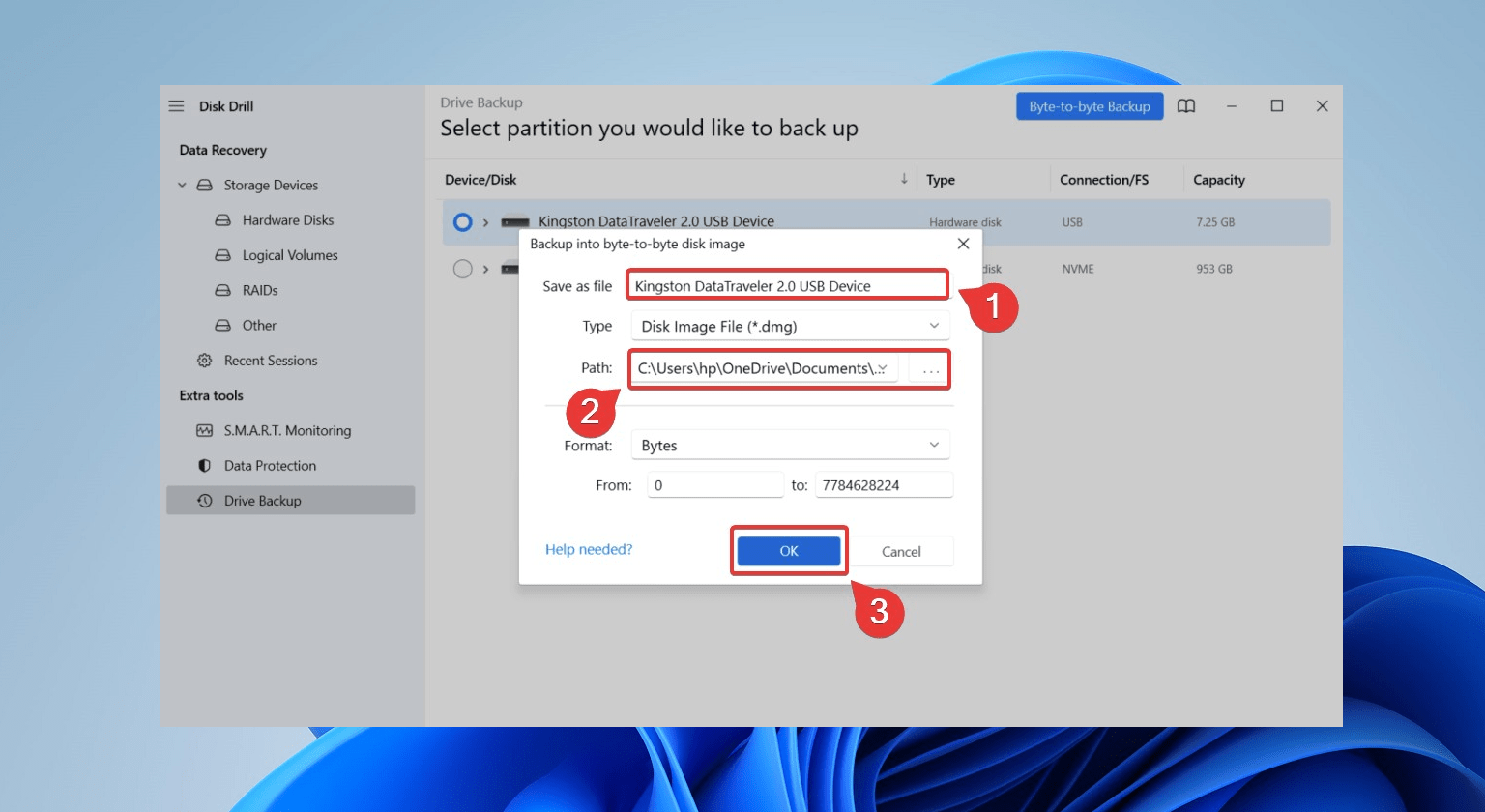Click the Hardware Disks drive icon
The width and height of the screenshot is (1485, 812).
click(222, 220)
